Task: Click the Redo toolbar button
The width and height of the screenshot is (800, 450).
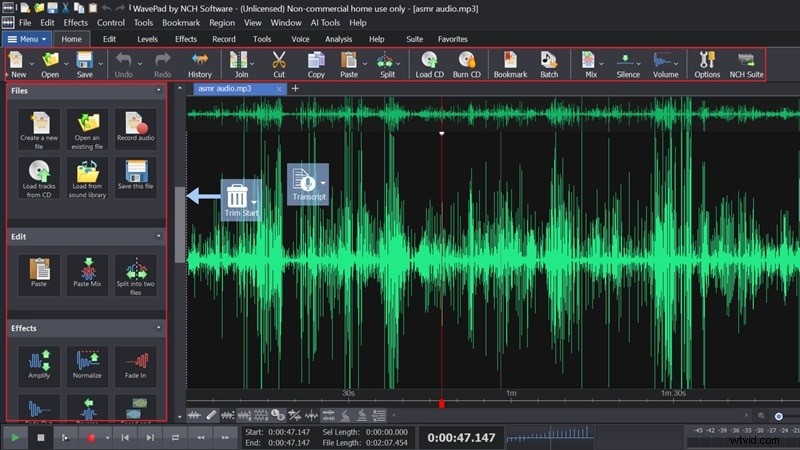Action: [x=162, y=64]
